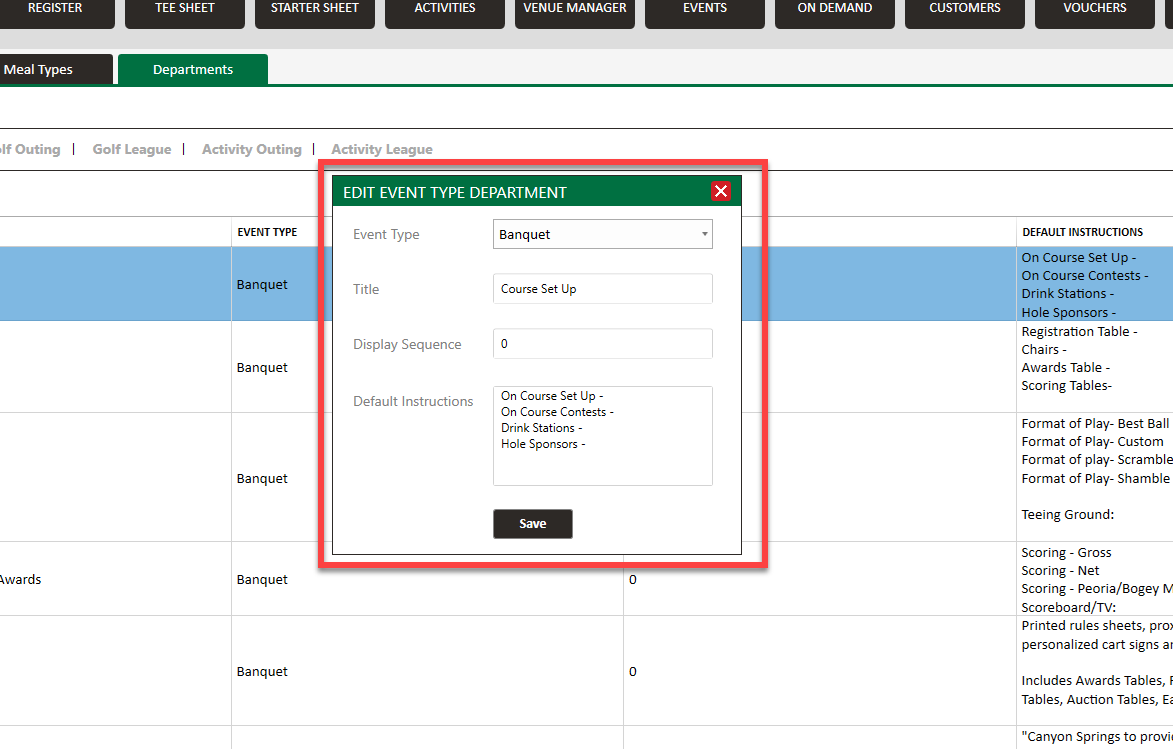Viewport: 1173px width, 749px height.
Task: Select the Events menu item
Action: tap(705, 10)
